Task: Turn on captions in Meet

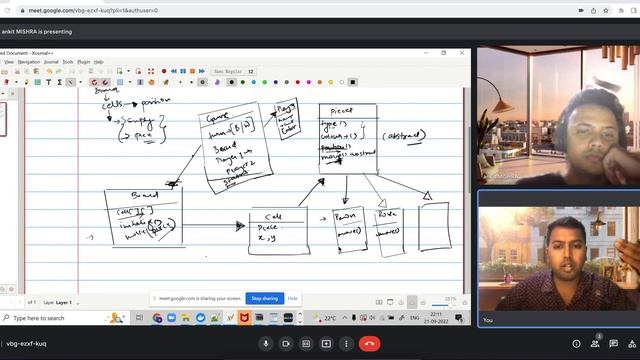Action: click(x=306, y=344)
